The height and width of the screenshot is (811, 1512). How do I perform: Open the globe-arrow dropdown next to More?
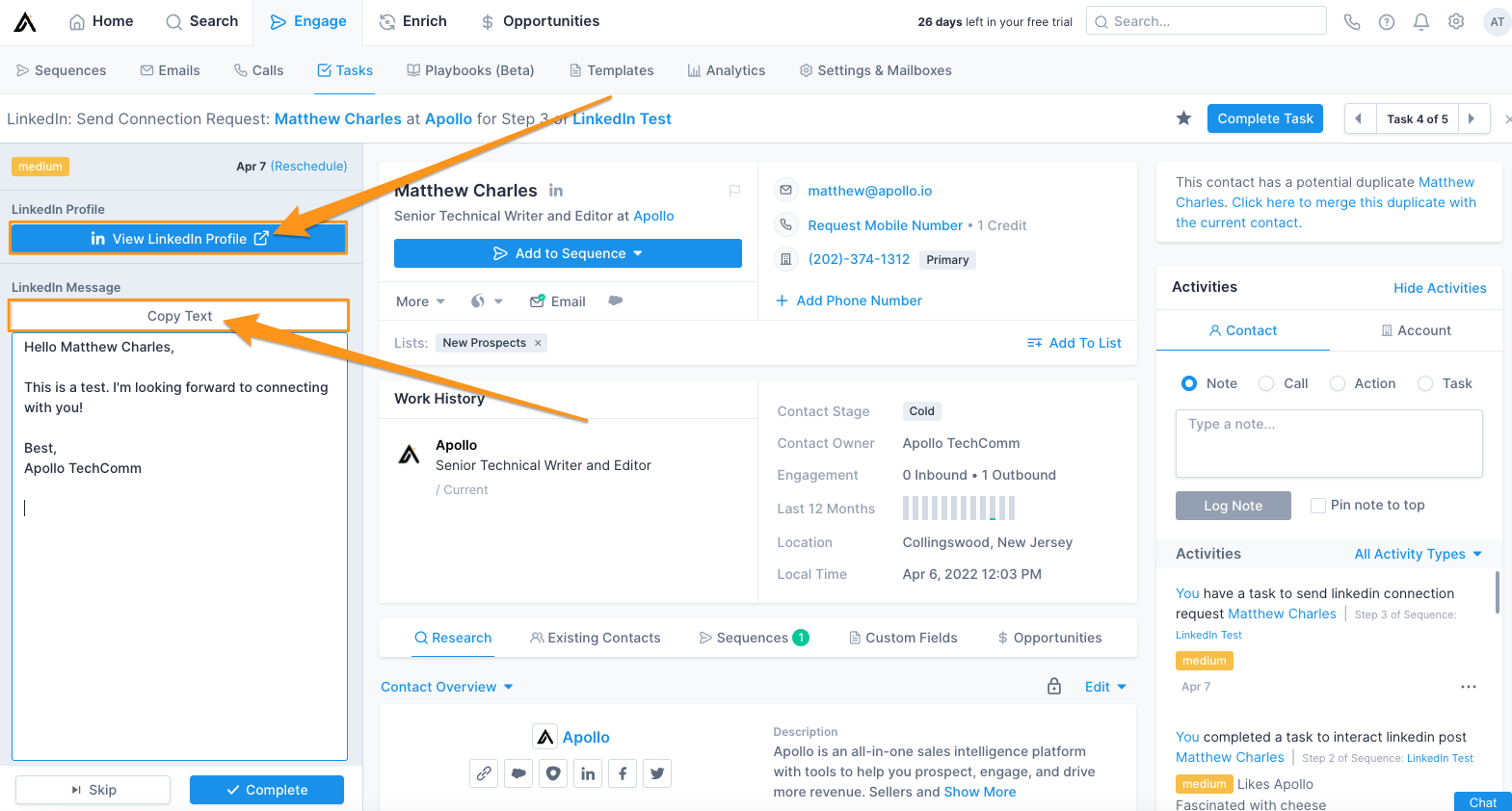(487, 301)
